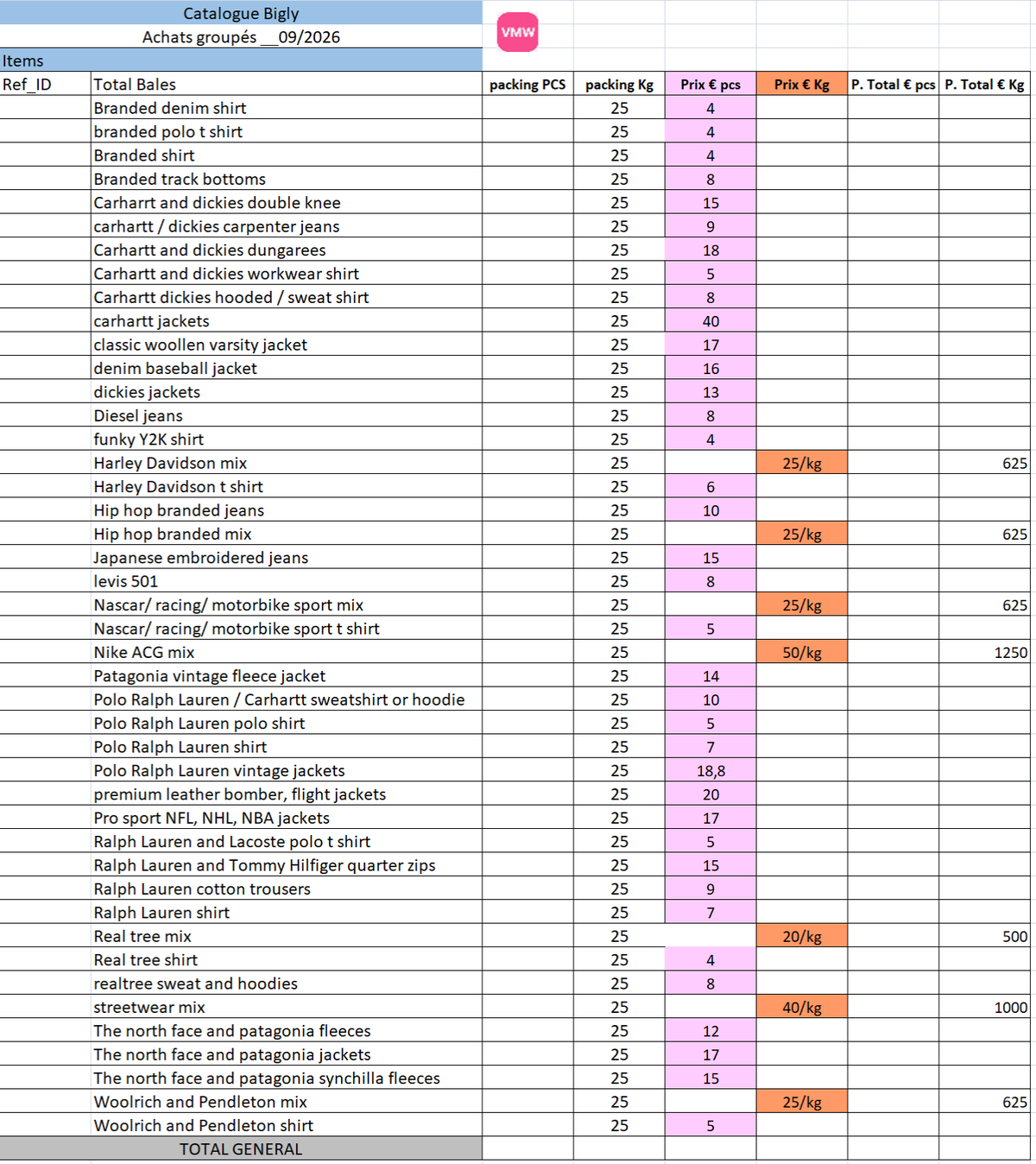
Task: Select the 'funky Y2K shirt' cell
Action: 287,439
